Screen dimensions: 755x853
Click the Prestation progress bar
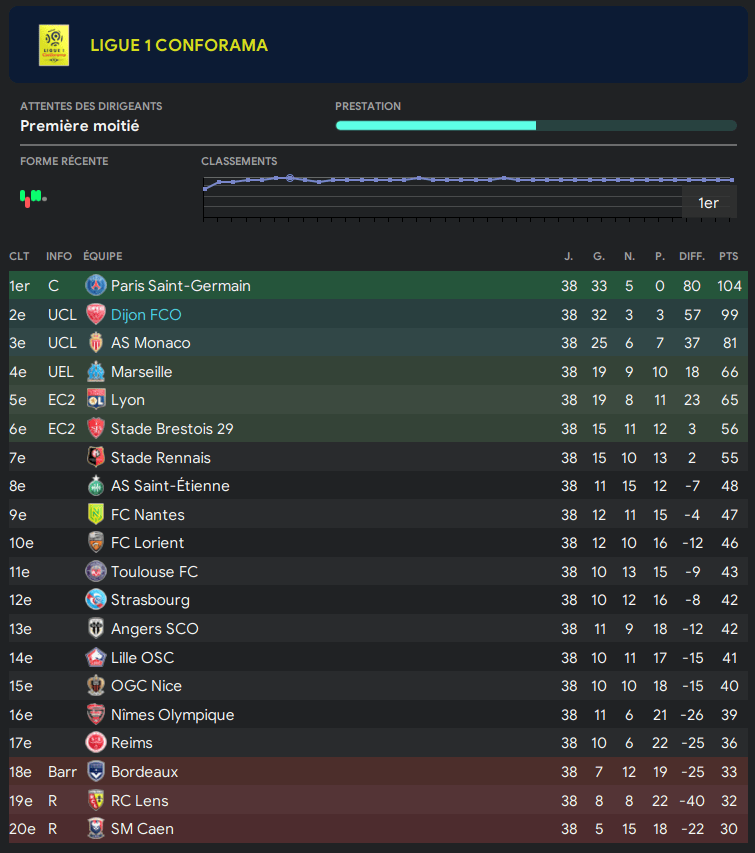(x=536, y=126)
